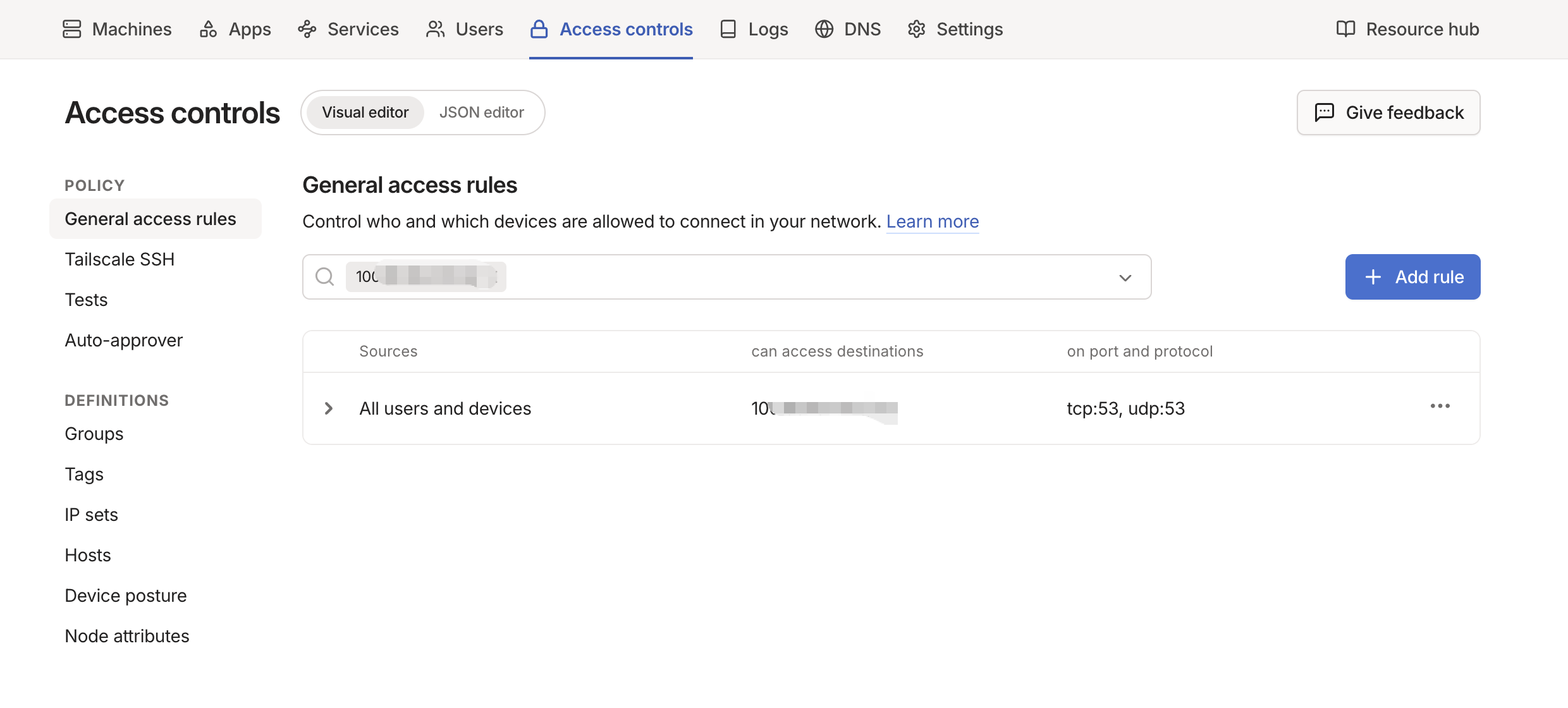This screenshot has width=1568, height=708.
Task: Click the Users people icon
Action: (435, 29)
